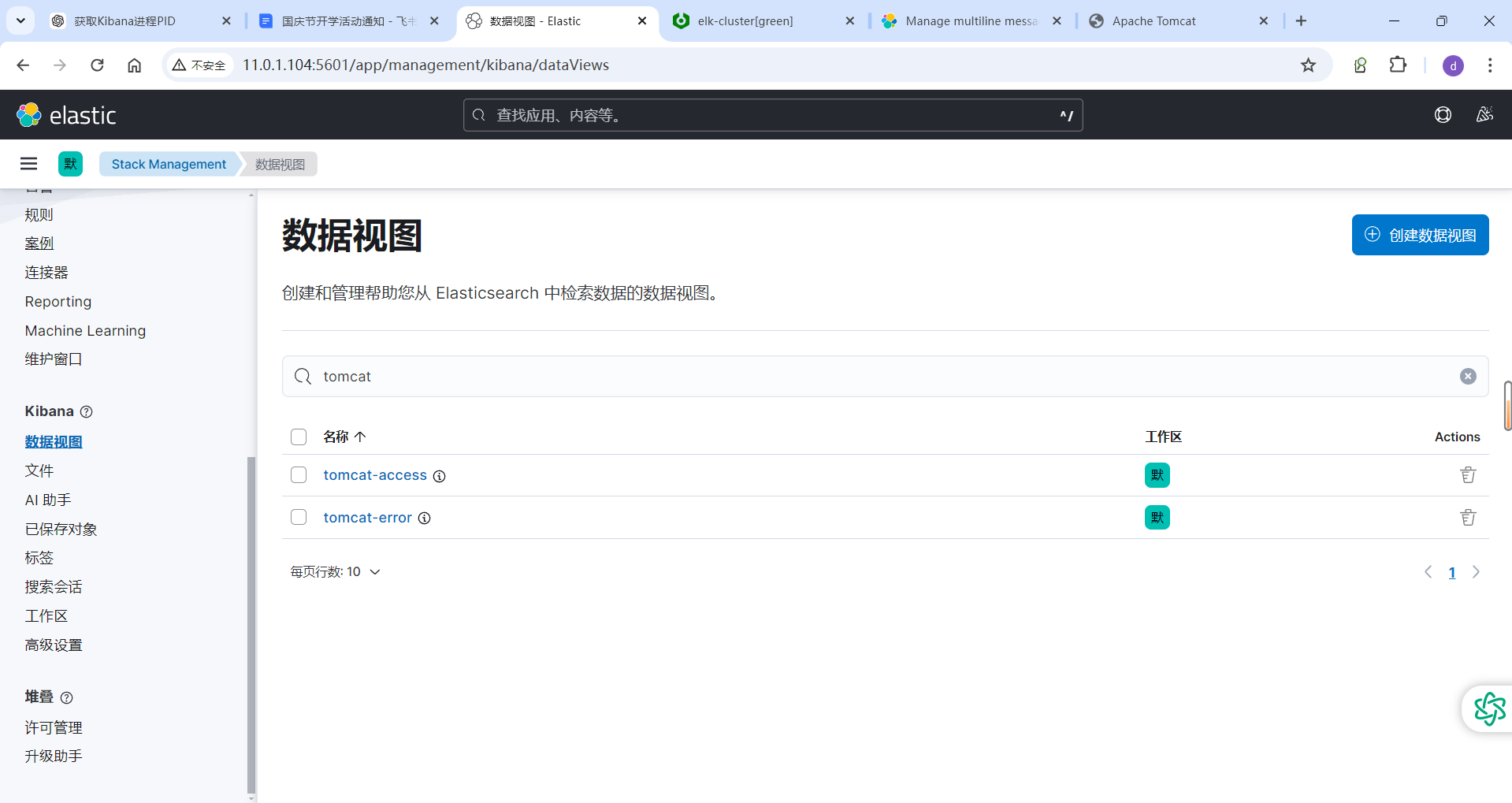Open Reporting in the sidebar

point(58,302)
